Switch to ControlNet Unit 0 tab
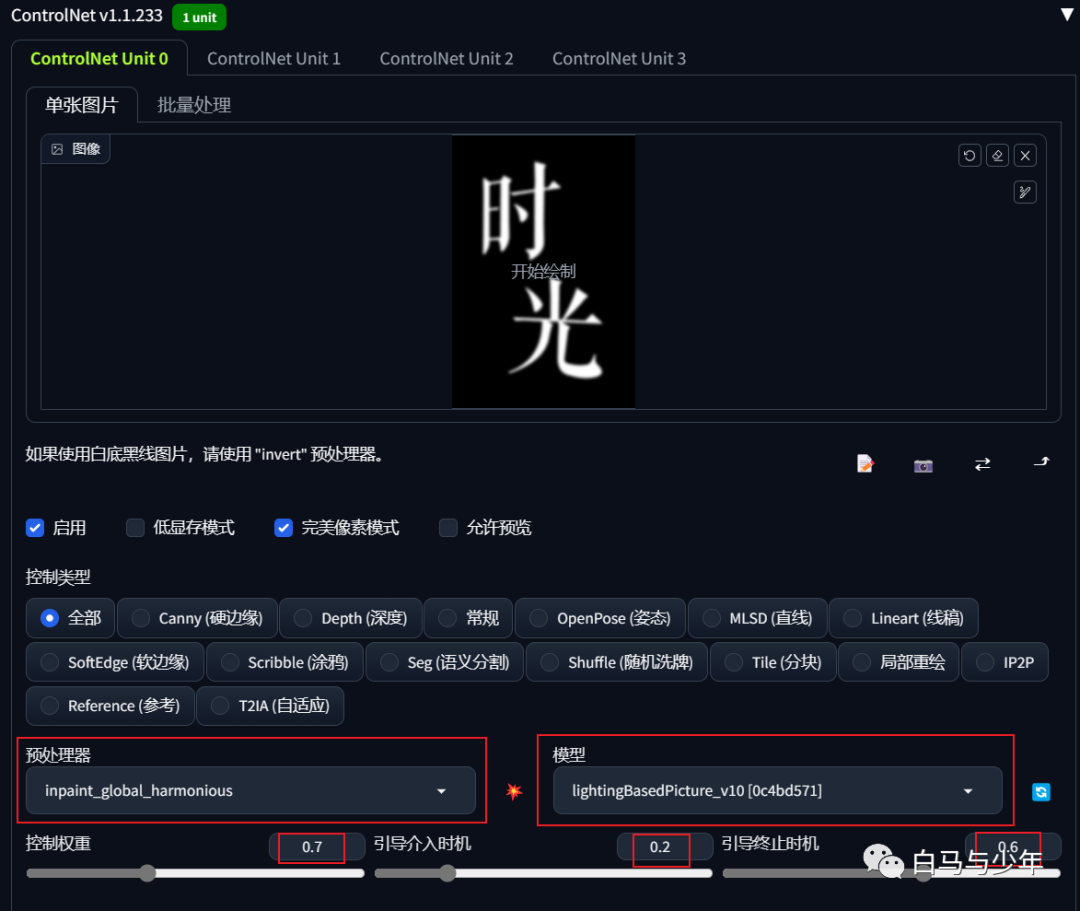 pyautogui.click(x=99, y=59)
